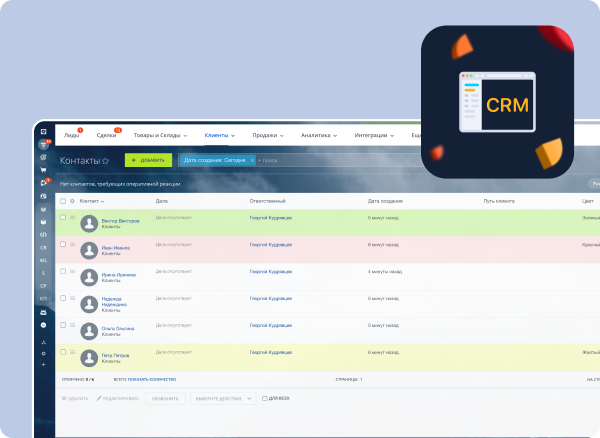600x438 pixels.
Task: Click the avatar of Надежда contact
Action: (89, 304)
